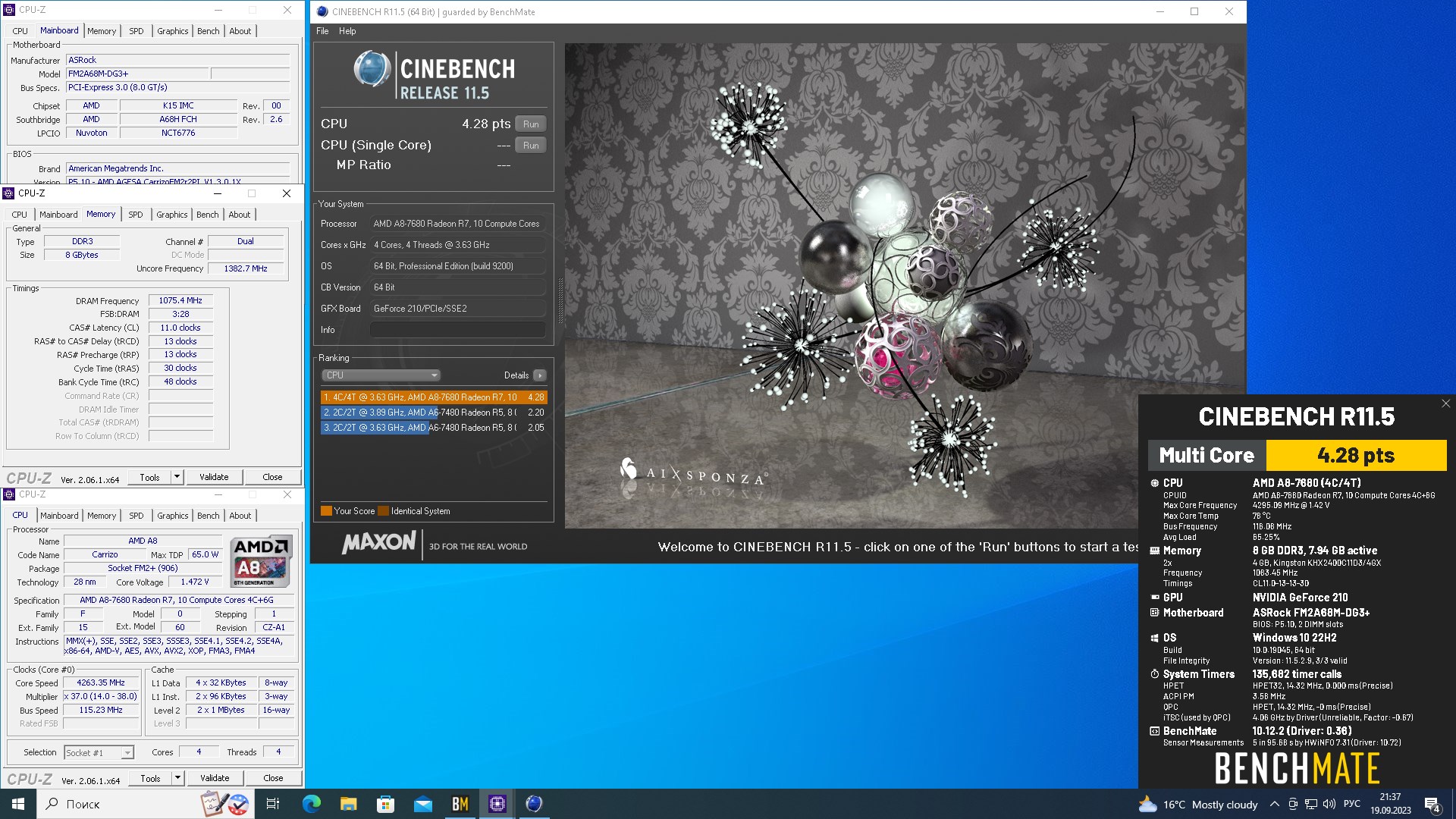Open Graphics tab in middle CPU-Z window
This screenshot has height=819, width=1456.
point(172,215)
